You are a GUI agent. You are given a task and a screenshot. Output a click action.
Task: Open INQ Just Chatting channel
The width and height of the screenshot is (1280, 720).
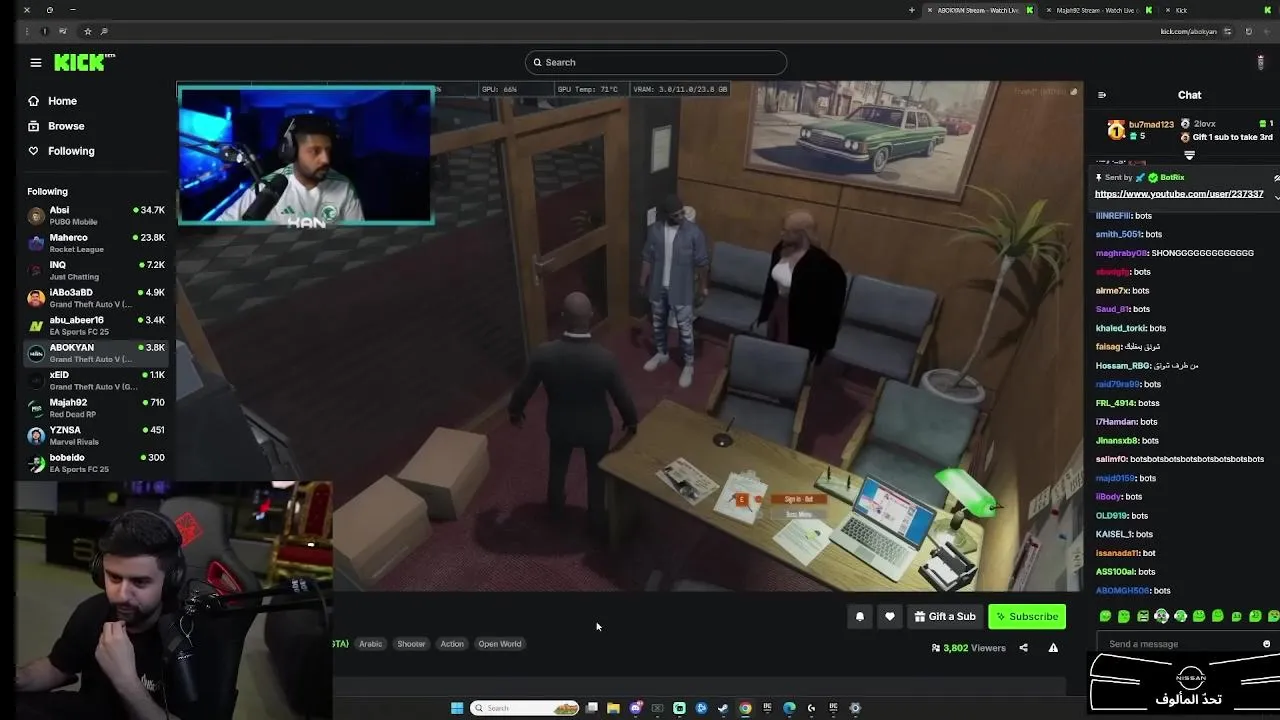pos(96,270)
